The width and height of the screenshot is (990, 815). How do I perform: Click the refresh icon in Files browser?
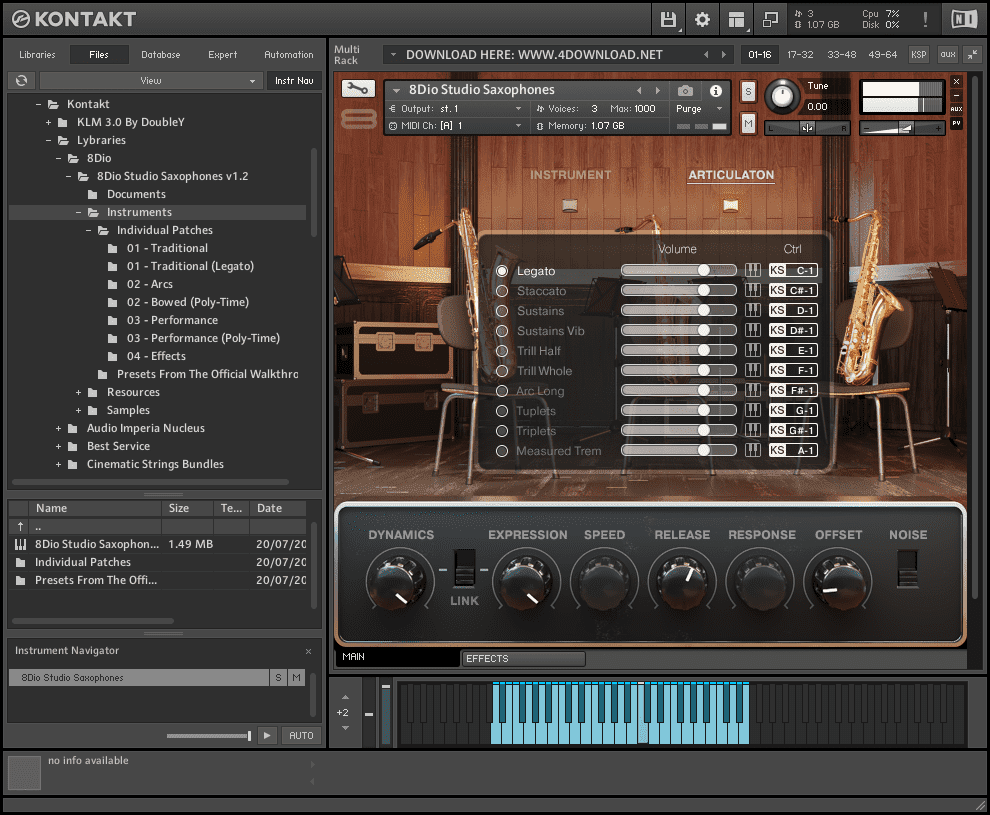click(x=21, y=80)
